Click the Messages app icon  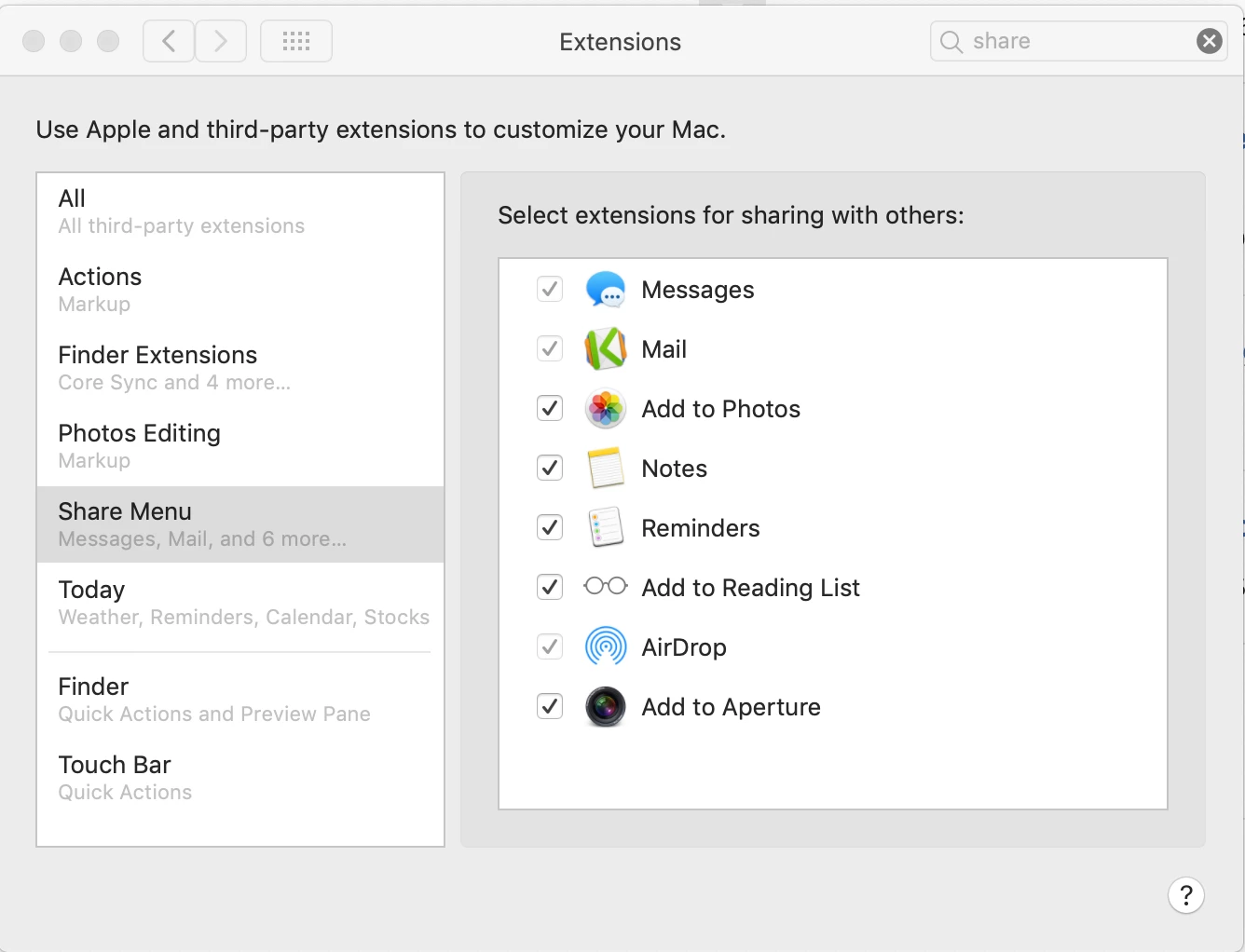pyautogui.click(x=606, y=290)
